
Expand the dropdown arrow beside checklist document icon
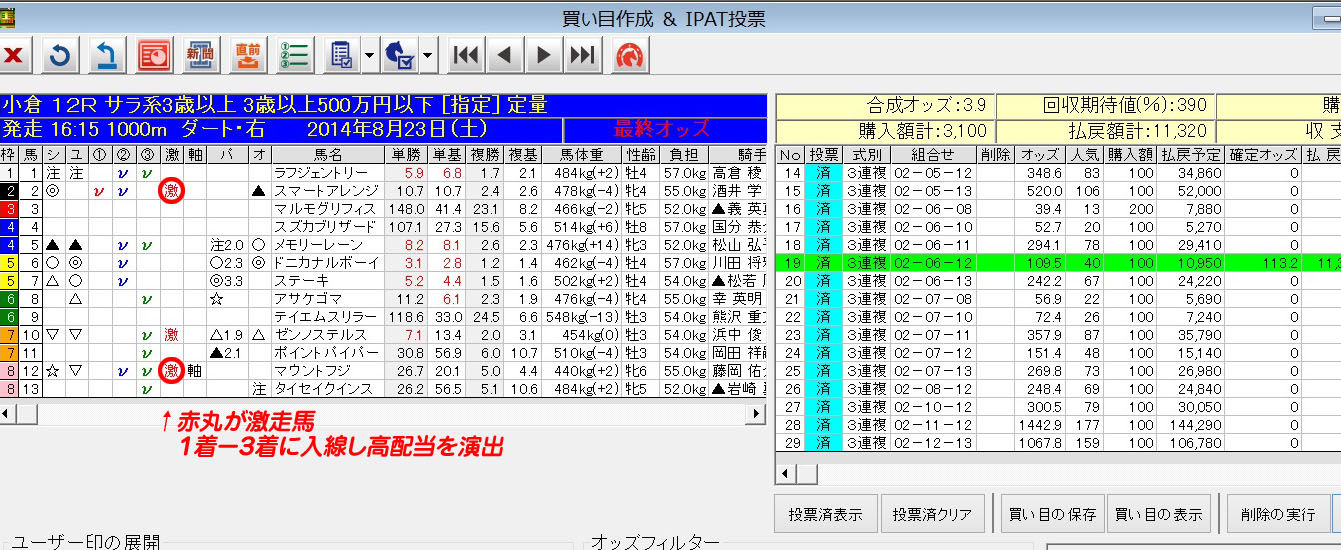(x=369, y=55)
